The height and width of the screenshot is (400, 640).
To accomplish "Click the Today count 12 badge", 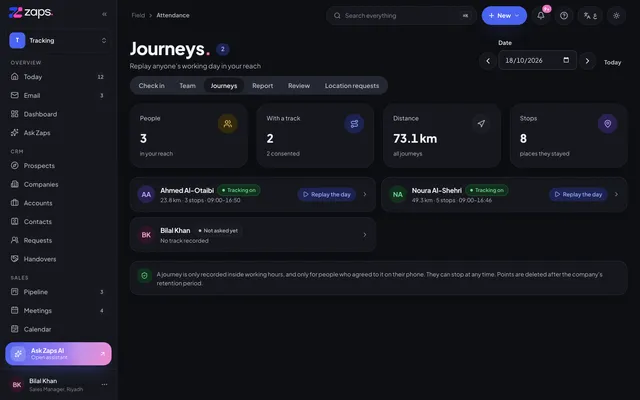I will pyautogui.click(x=100, y=77).
